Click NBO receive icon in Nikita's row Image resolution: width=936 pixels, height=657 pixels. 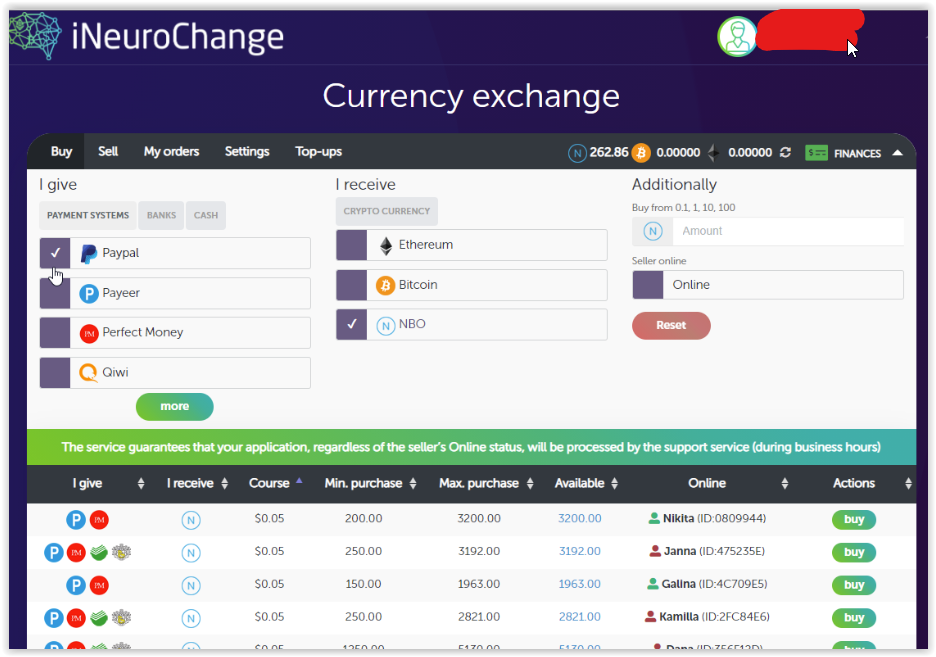pos(191,520)
